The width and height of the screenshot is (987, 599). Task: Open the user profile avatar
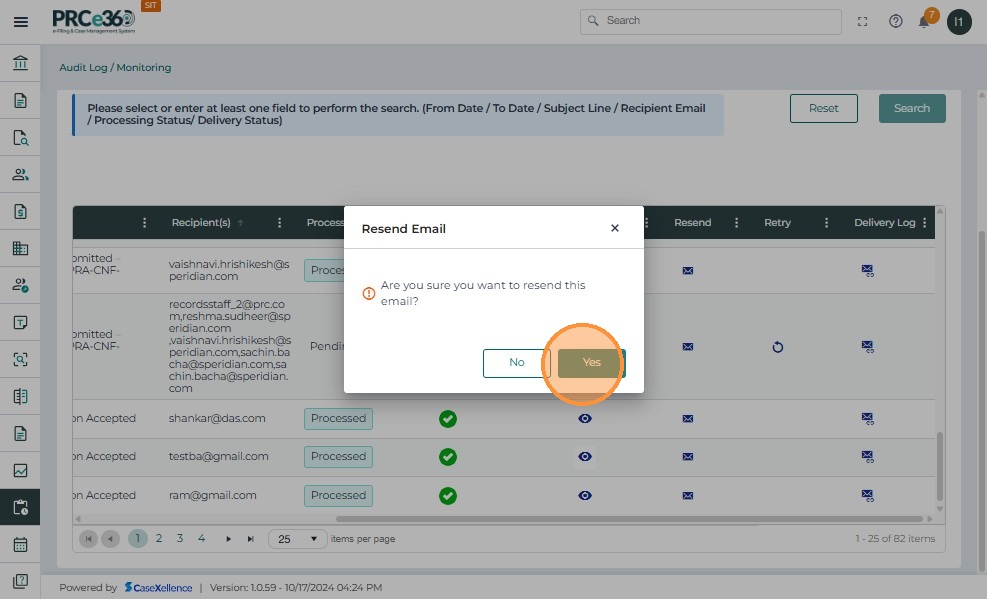click(959, 22)
